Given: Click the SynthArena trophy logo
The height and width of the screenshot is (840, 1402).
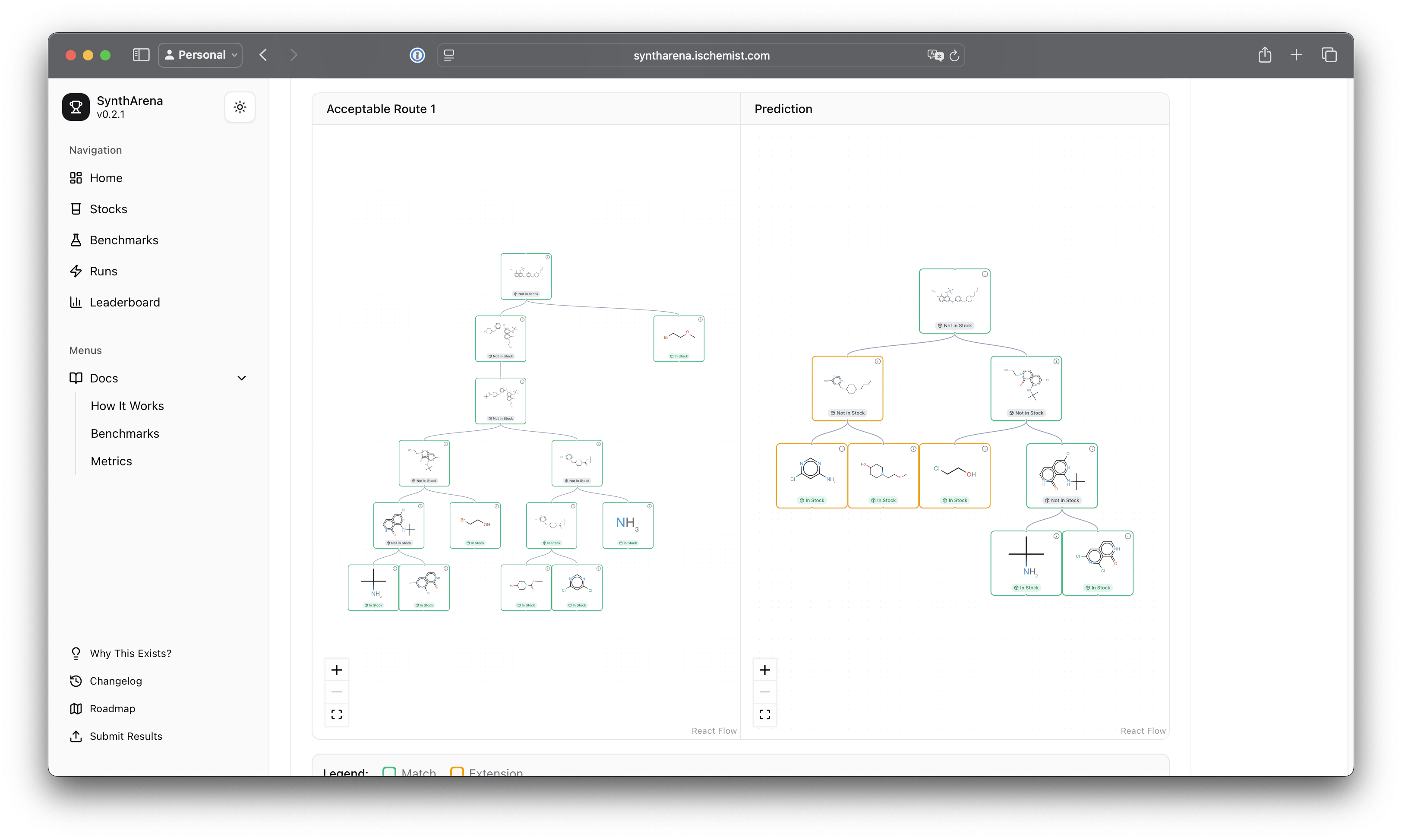Looking at the screenshot, I should (x=76, y=107).
